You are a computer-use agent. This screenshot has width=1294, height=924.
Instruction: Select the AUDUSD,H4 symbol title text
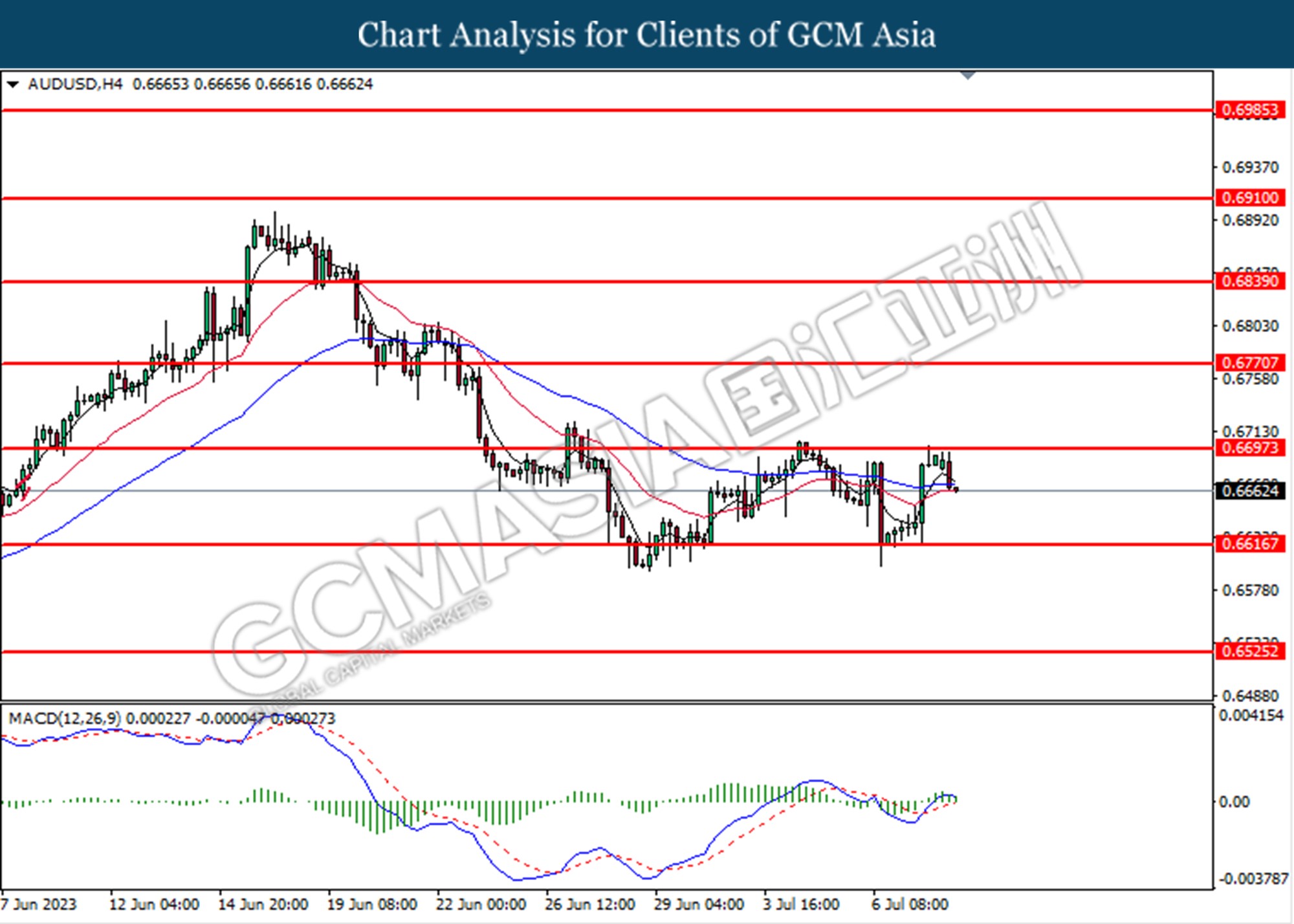pyautogui.click(x=75, y=84)
